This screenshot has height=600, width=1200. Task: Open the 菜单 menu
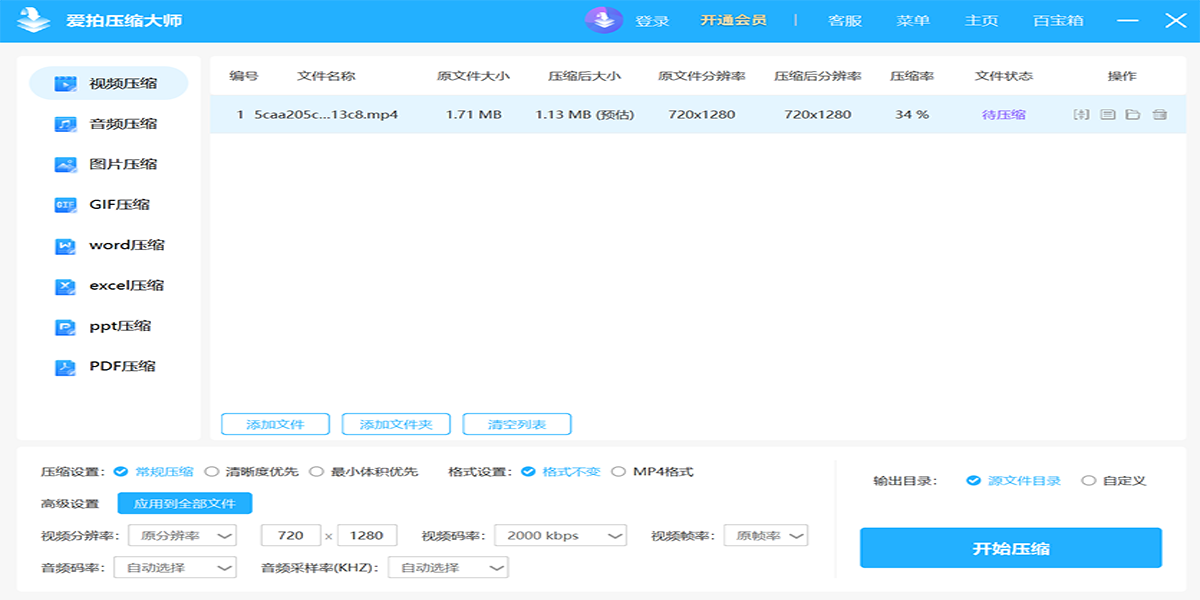pyautogui.click(x=913, y=20)
